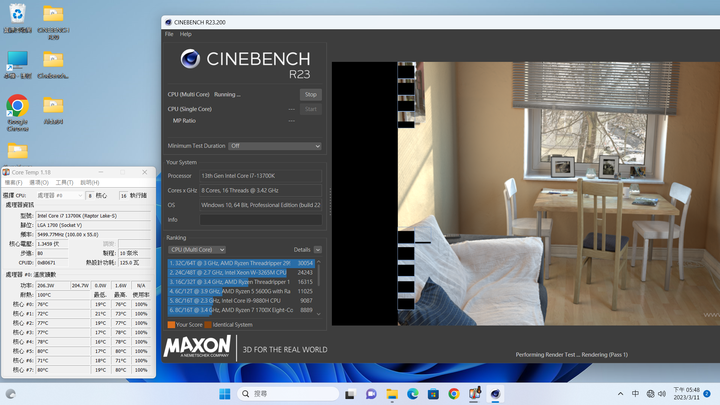Click the Identical System legend swatch
This screenshot has height=405, width=720.
tap(208, 325)
